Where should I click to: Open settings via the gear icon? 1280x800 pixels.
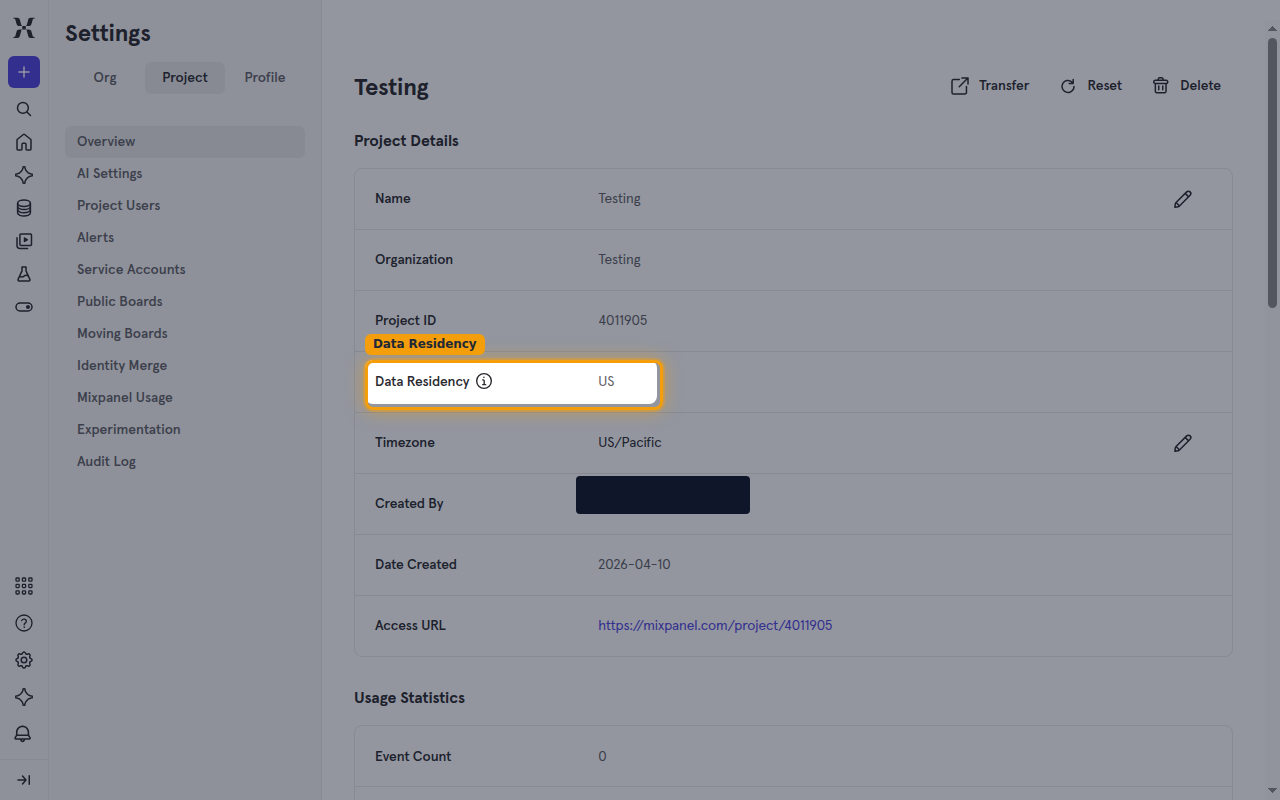(24, 660)
